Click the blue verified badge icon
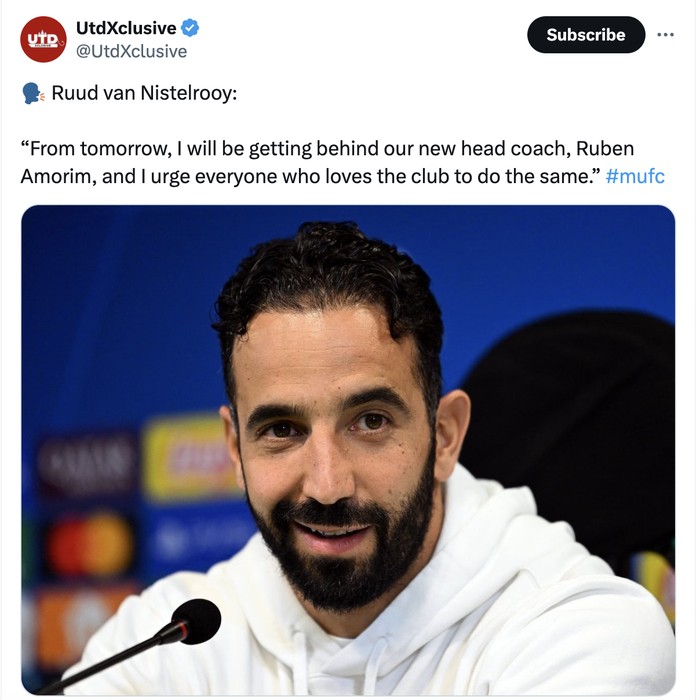 [190, 28]
